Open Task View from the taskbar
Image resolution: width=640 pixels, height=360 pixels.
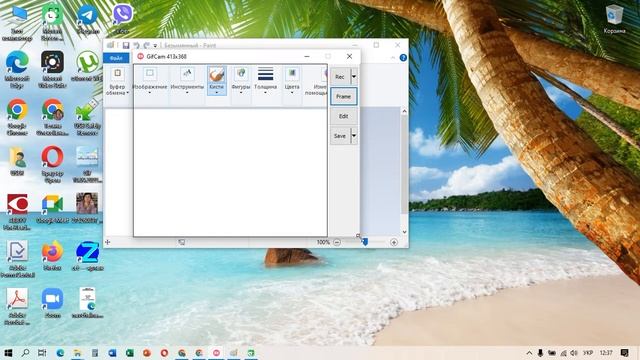(42, 353)
